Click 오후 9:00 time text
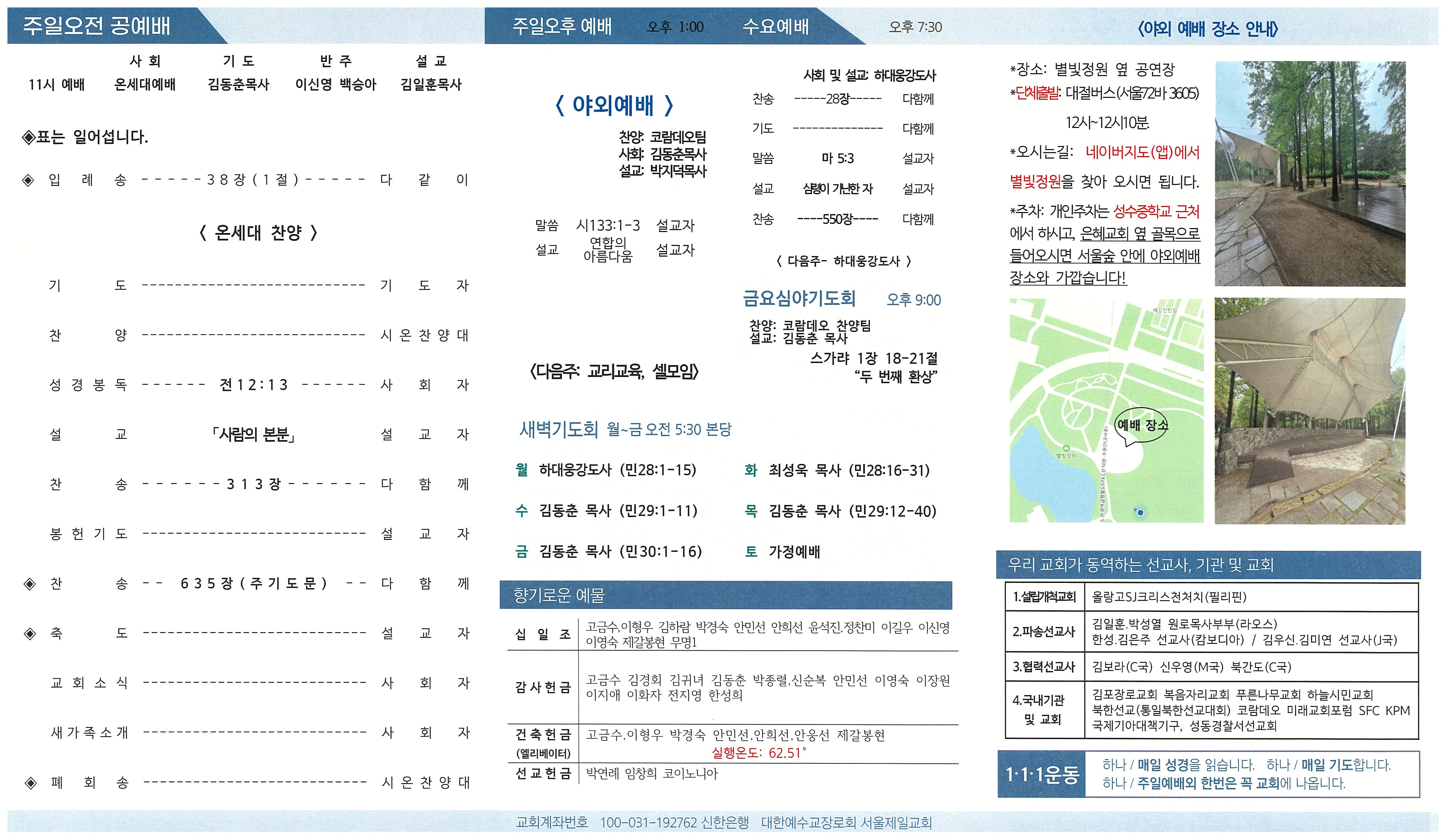 (x=914, y=300)
